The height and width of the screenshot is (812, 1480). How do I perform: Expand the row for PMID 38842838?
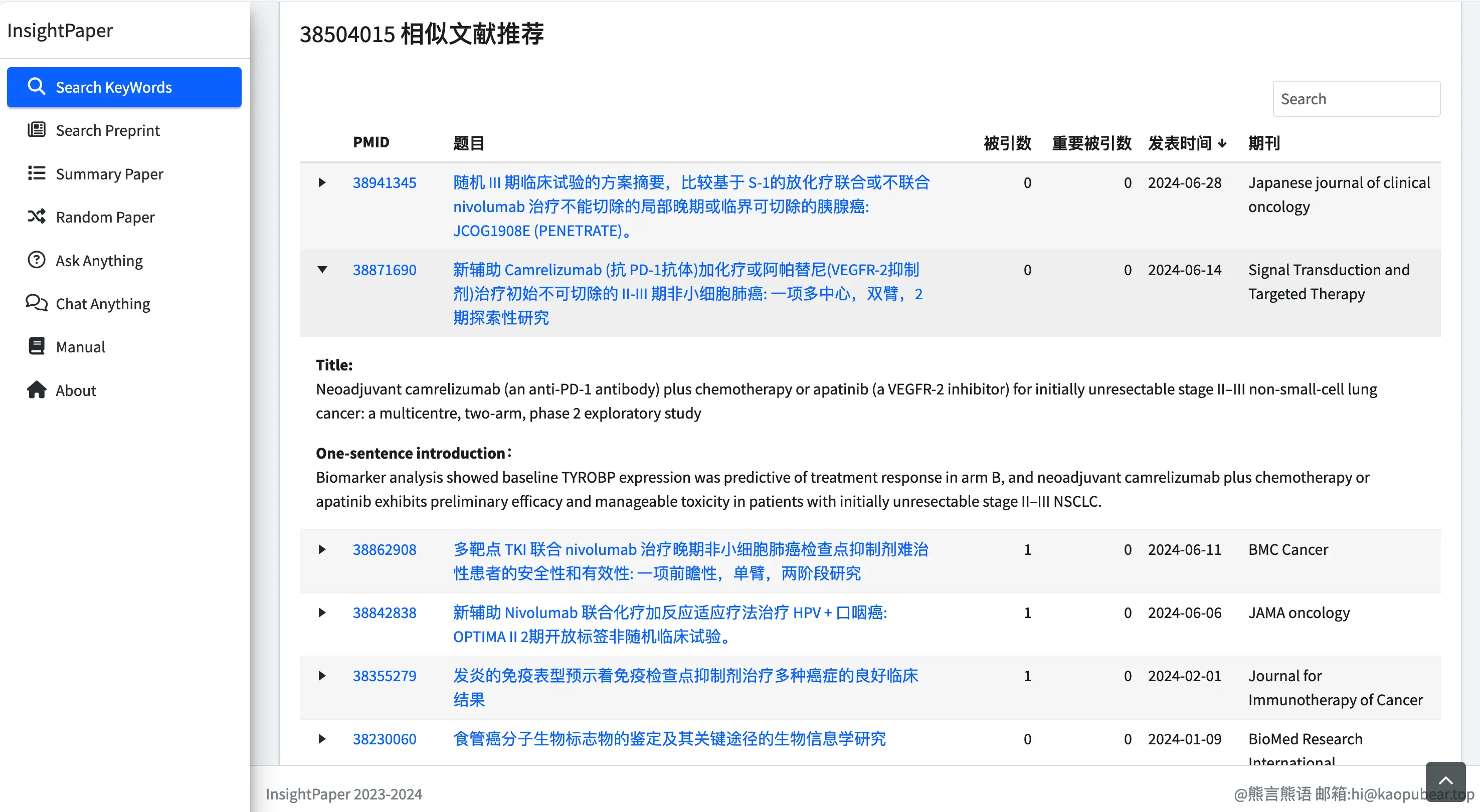(322, 613)
